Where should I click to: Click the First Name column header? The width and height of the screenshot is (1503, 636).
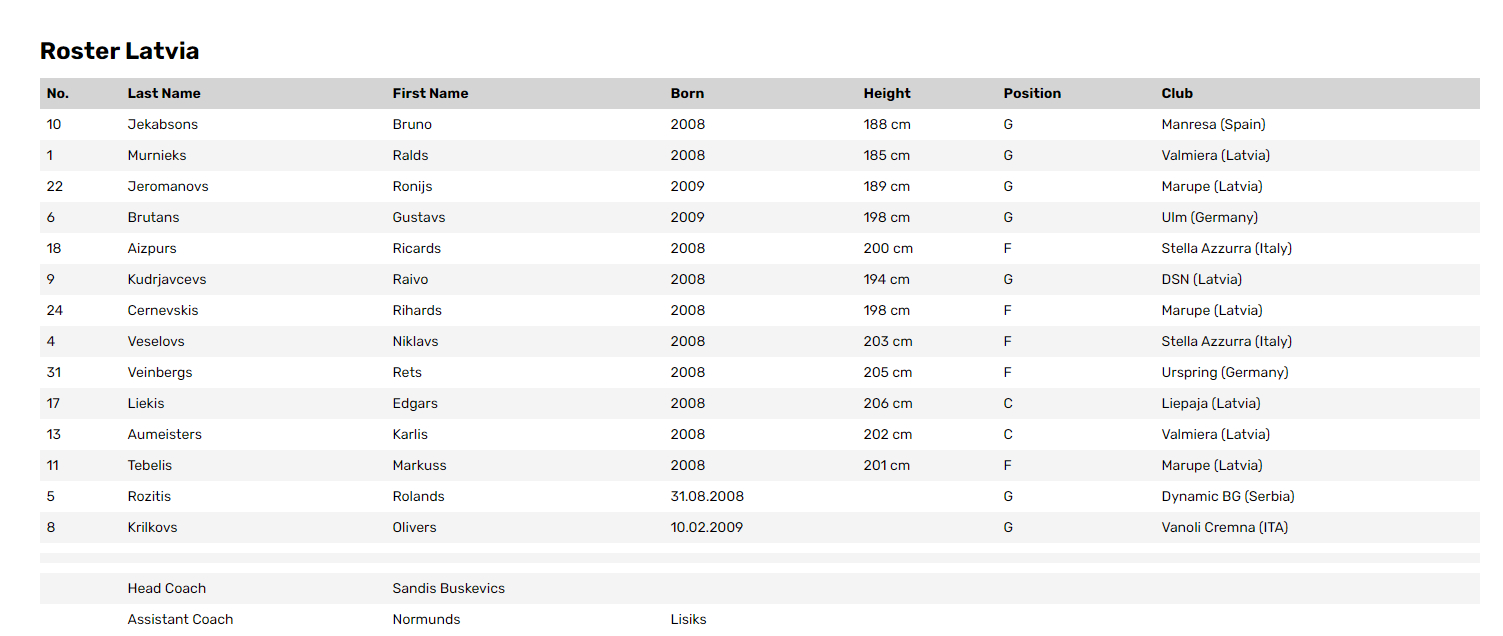[430, 93]
